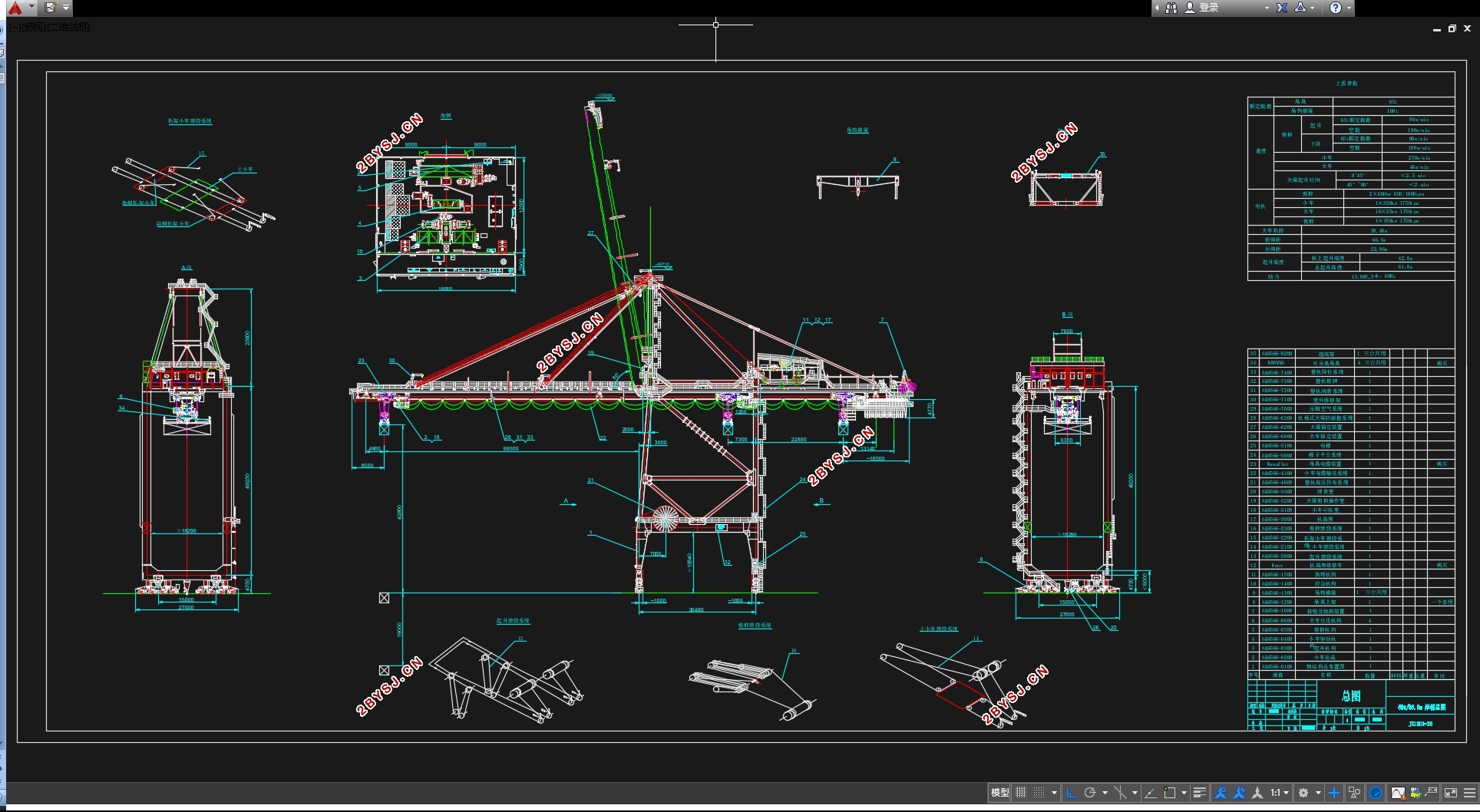Viewport: 1480px width, 812px height.
Task: Click the units quick properties status icon
Action: click(1432, 792)
